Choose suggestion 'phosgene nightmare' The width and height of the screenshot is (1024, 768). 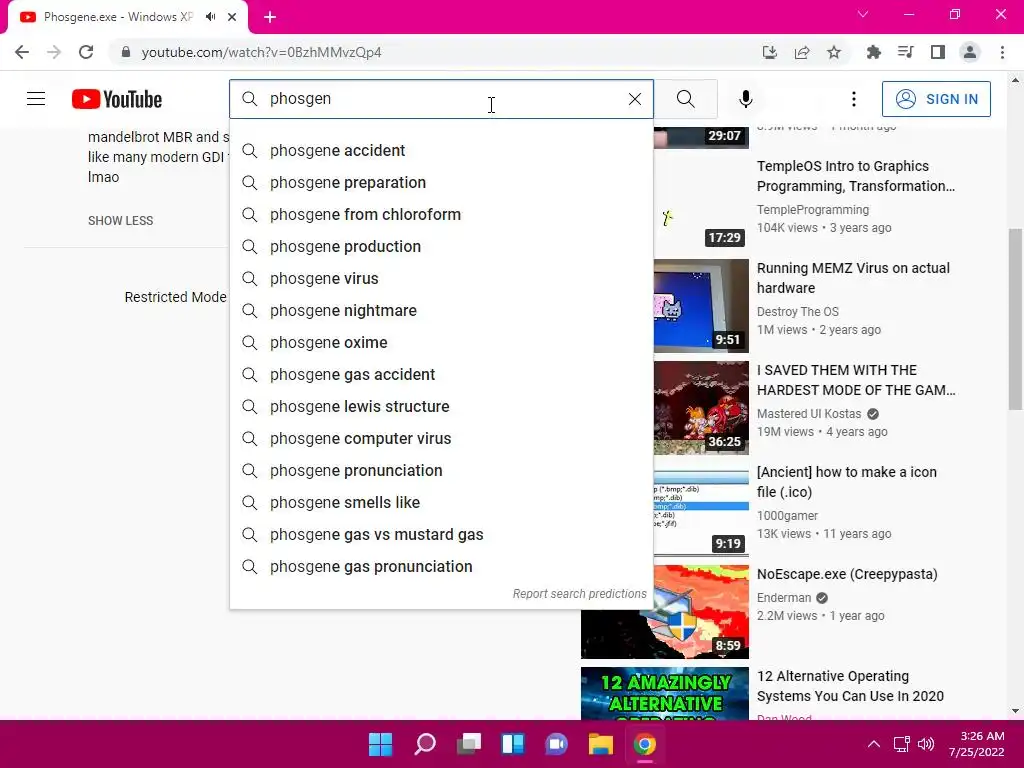[x=441, y=310]
